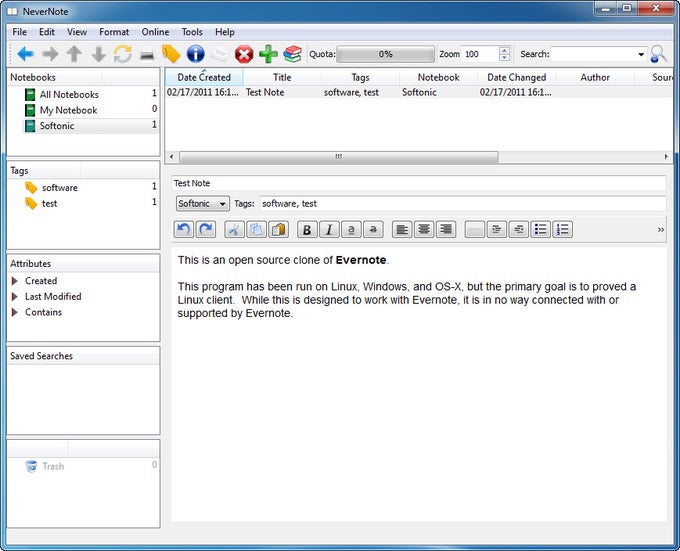Viewport: 680px width, 551px height.
Task: Insert a numbered list
Action: (x=563, y=229)
